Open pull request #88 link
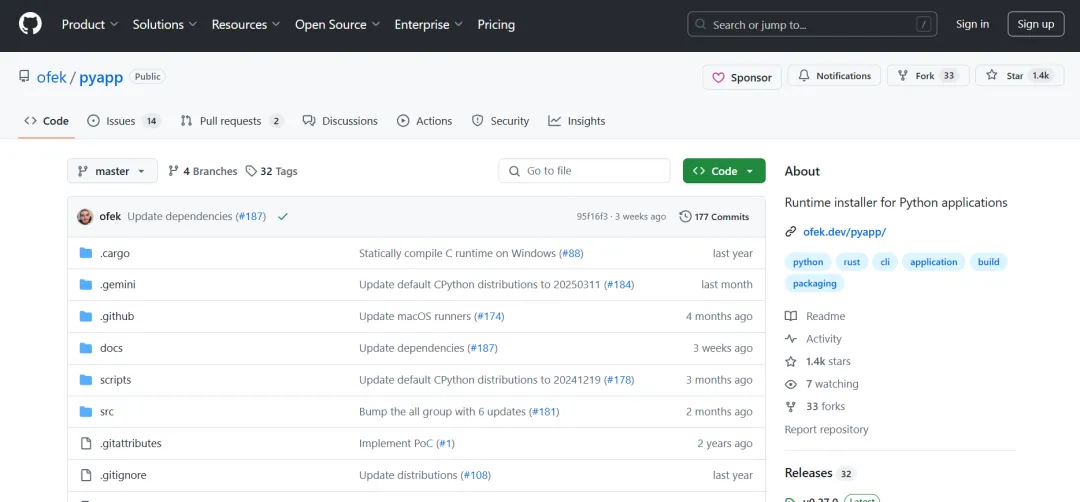The height and width of the screenshot is (502, 1080). coord(571,253)
